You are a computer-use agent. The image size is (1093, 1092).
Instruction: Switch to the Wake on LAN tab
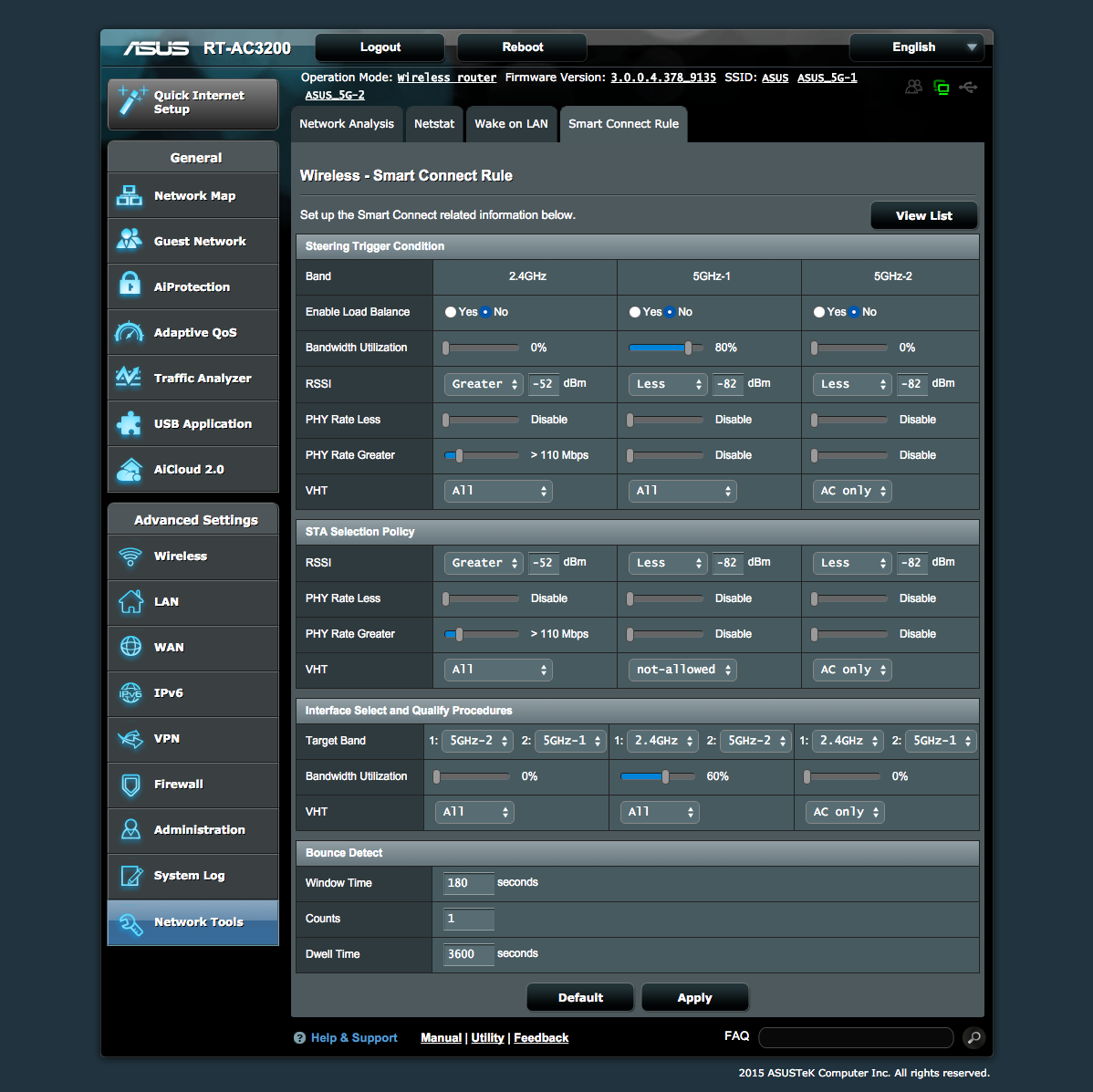pos(511,124)
